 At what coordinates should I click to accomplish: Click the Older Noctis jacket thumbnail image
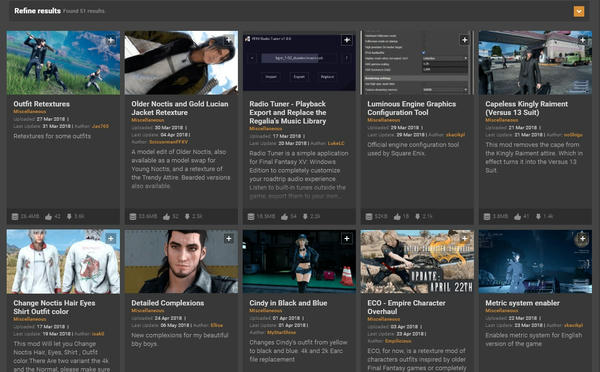pyautogui.click(x=181, y=63)
